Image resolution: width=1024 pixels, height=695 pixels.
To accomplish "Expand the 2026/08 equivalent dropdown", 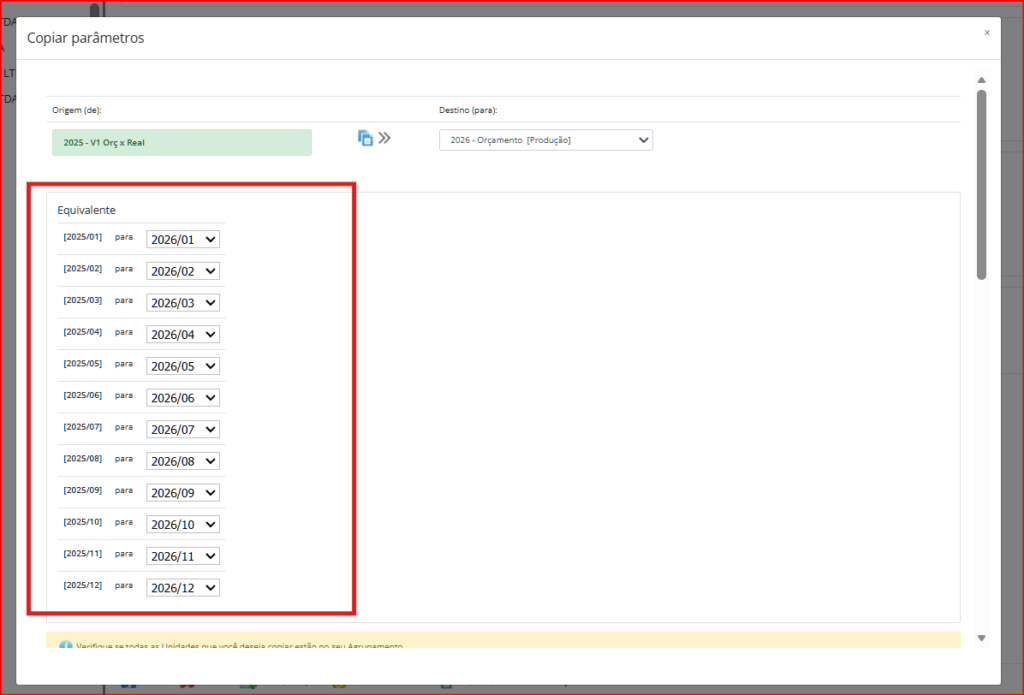I will coord(183,461).
